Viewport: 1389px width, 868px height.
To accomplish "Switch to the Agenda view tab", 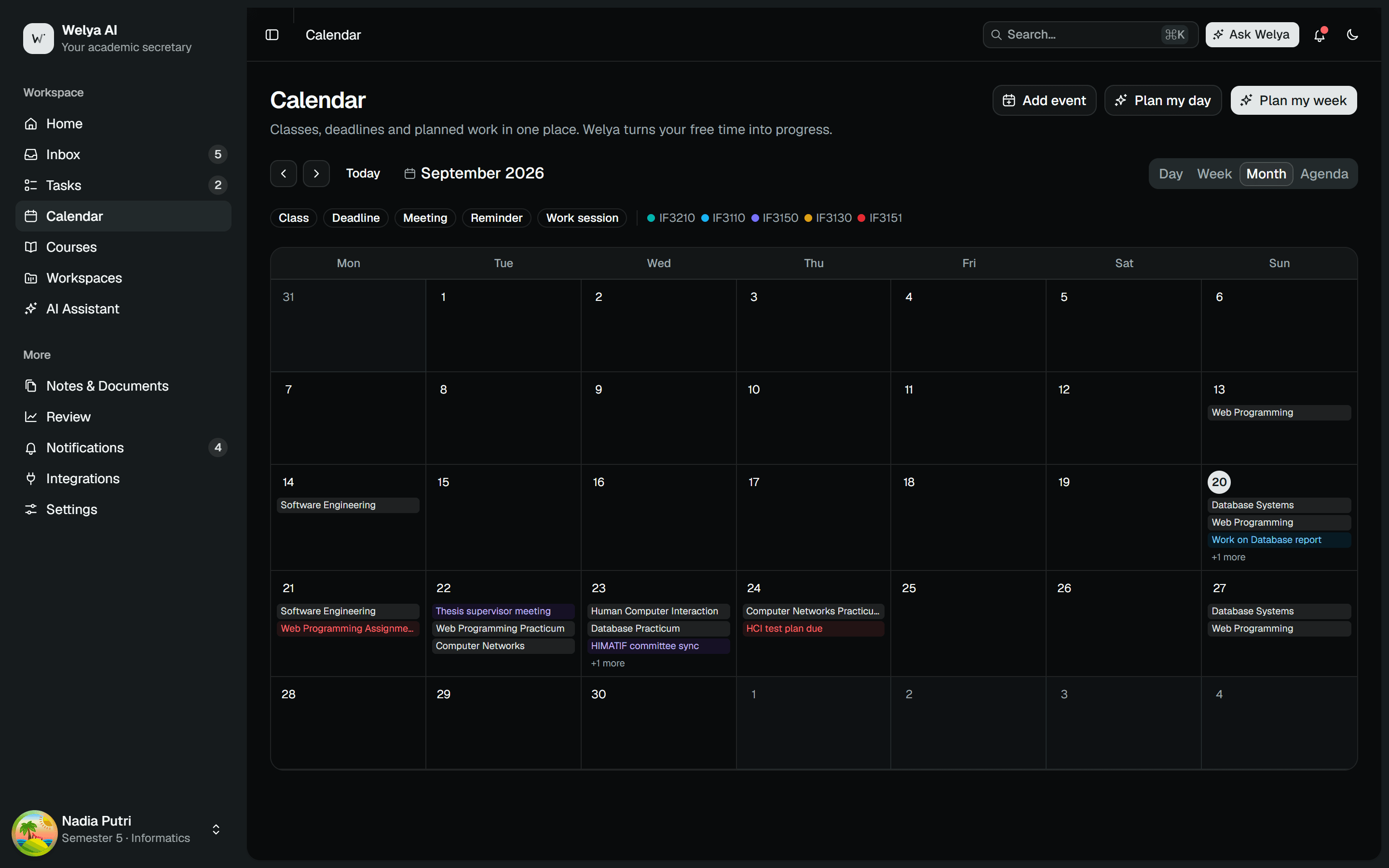I will pyautogui.click(x=1323, y=174).
